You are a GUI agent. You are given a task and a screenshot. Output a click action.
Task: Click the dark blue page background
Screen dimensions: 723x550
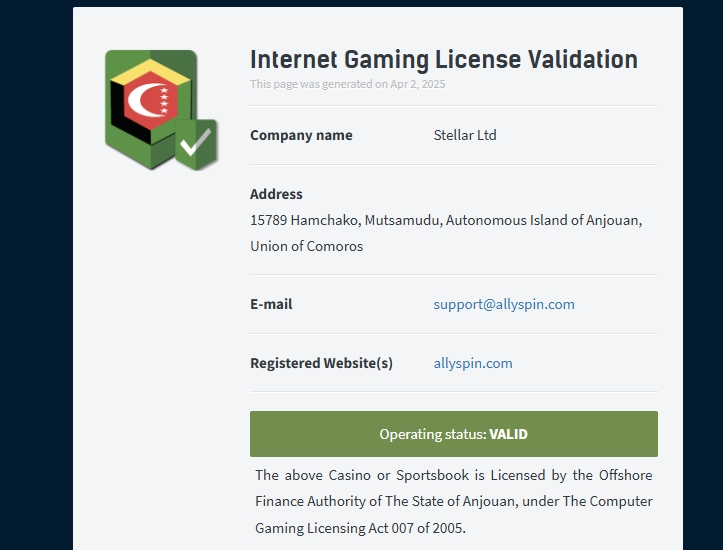pos(36,277)
